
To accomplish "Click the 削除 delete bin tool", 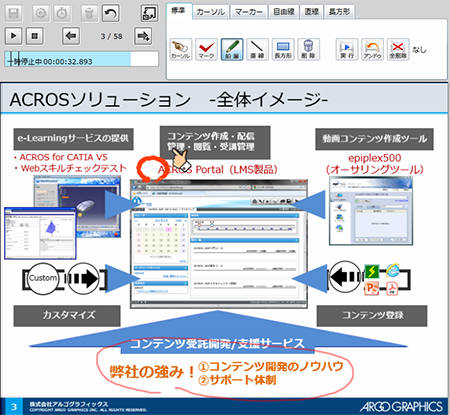I will [x=308, y=49].
